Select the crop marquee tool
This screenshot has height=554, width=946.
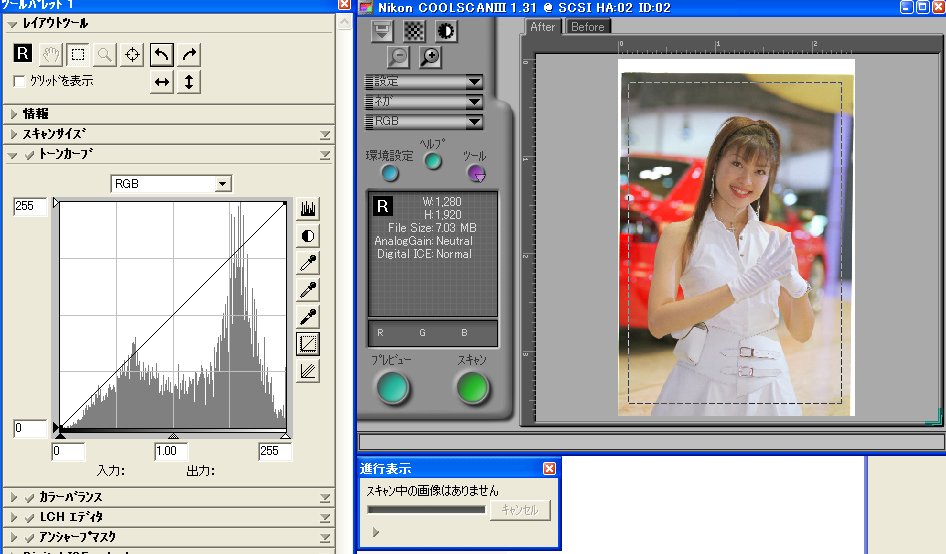point(78,54)
